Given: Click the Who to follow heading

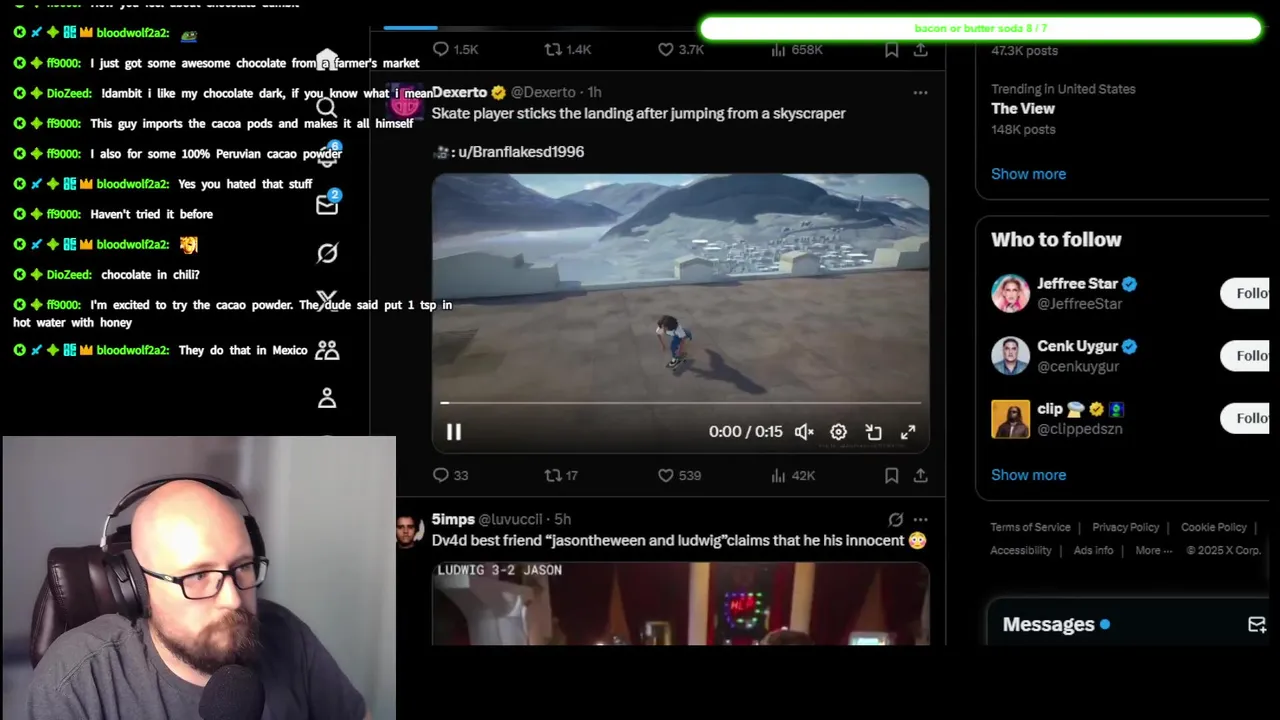Looking at the screenshot, I should pyautogui.click(x=1056, y=239).
